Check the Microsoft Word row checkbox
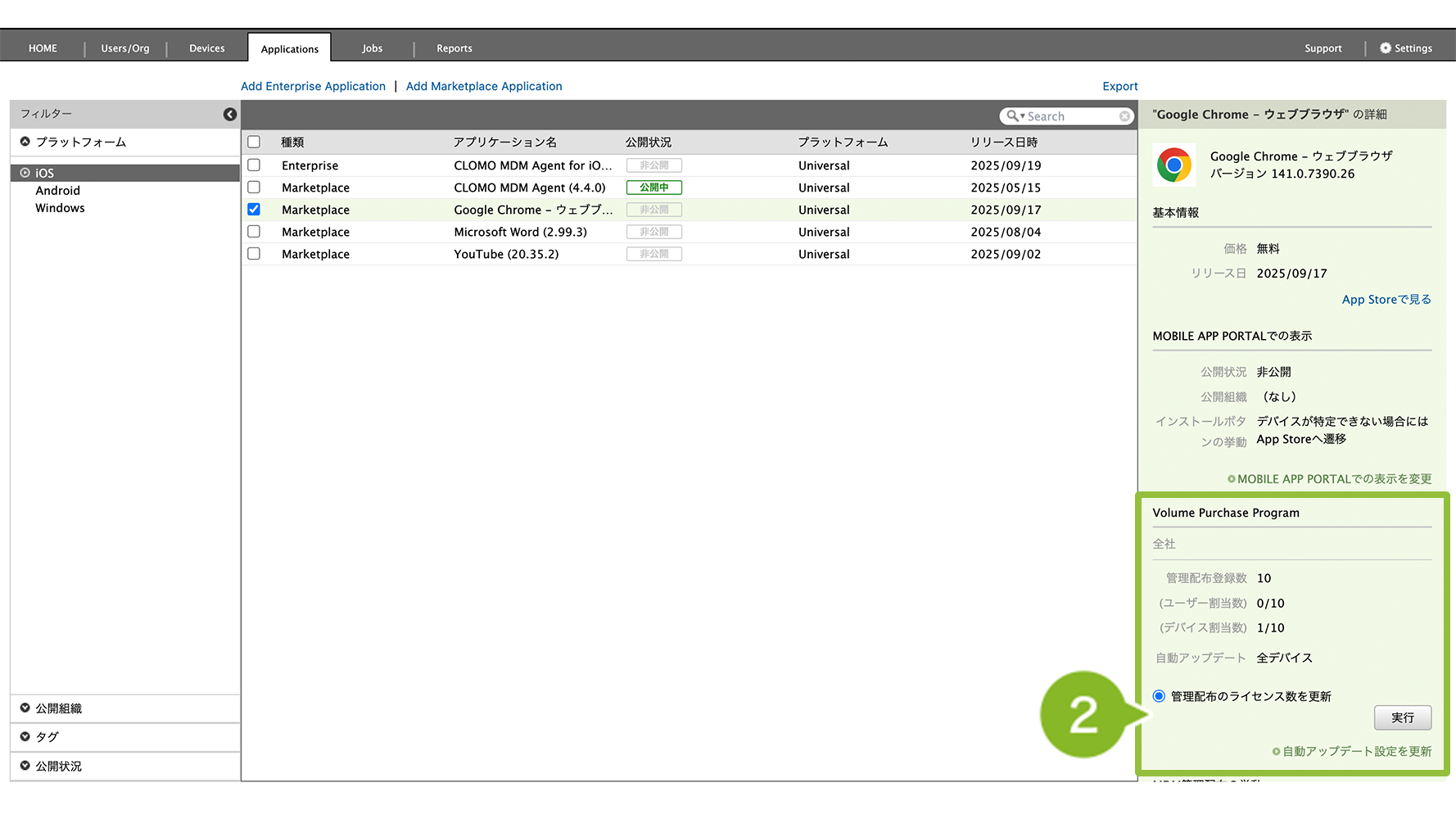The height and width of the screenshot is (819, 1456). coord(254,232)
